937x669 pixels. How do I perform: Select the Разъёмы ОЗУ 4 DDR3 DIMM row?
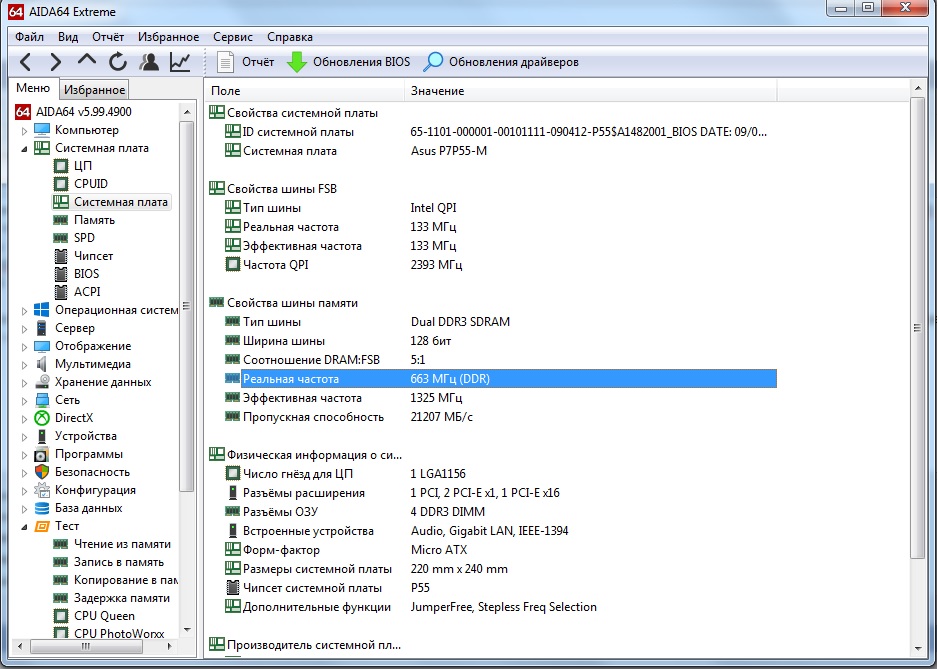pos(492,512)
